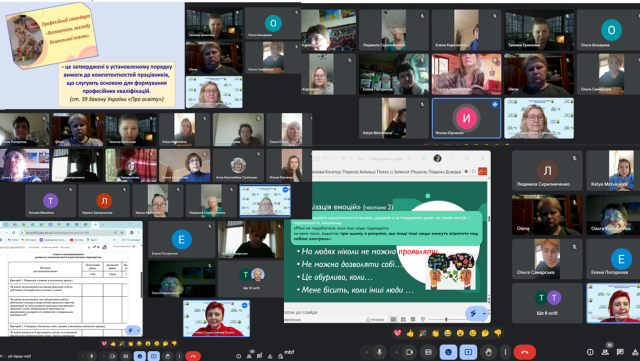The height and width of the screenshot is (361, 640).
Task: Click the red Leave call button at bottom right
Action: click(x=524, y=352)
